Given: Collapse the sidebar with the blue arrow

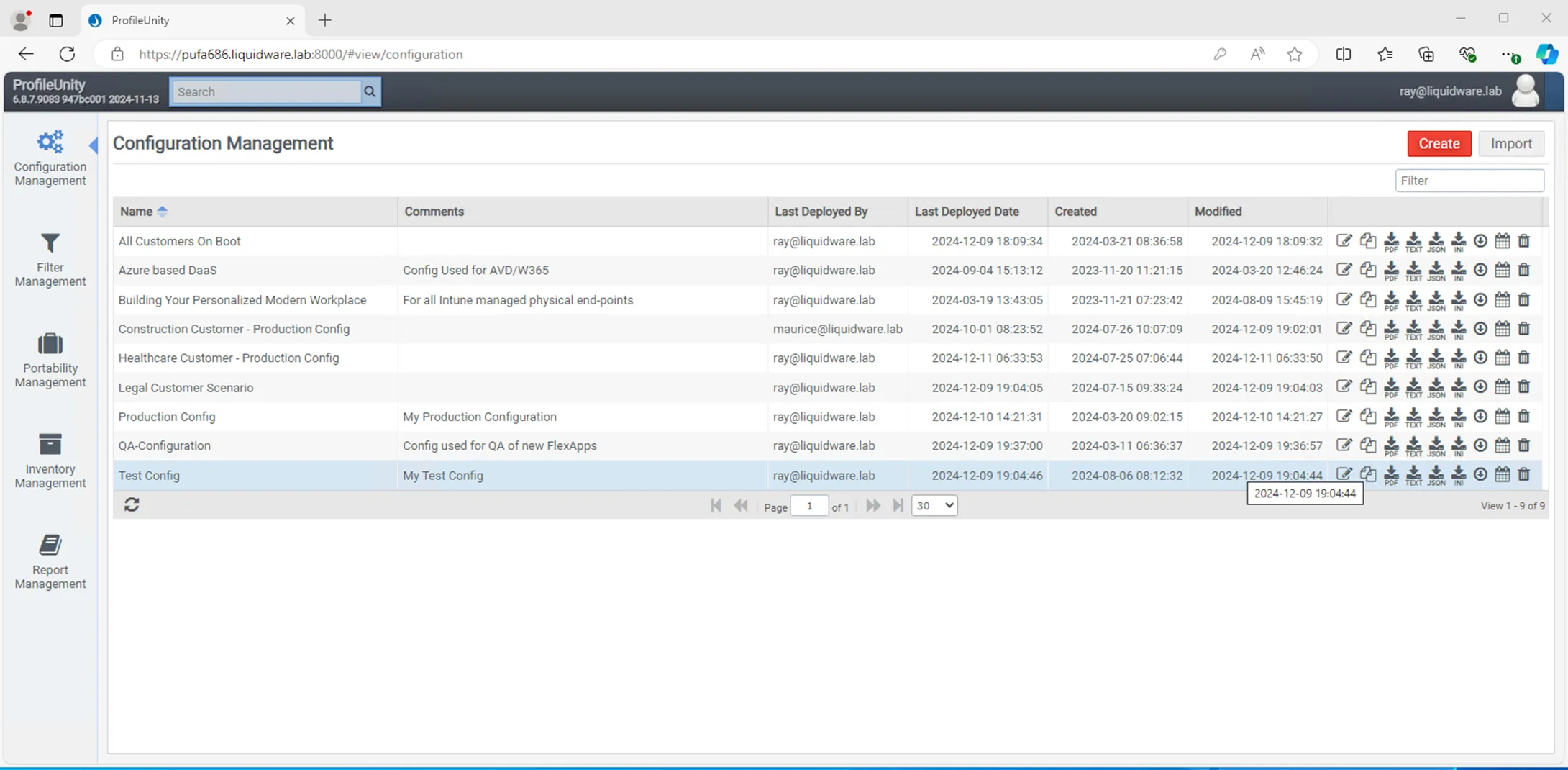Looking at the screenshot, I should tap(94, 145).
